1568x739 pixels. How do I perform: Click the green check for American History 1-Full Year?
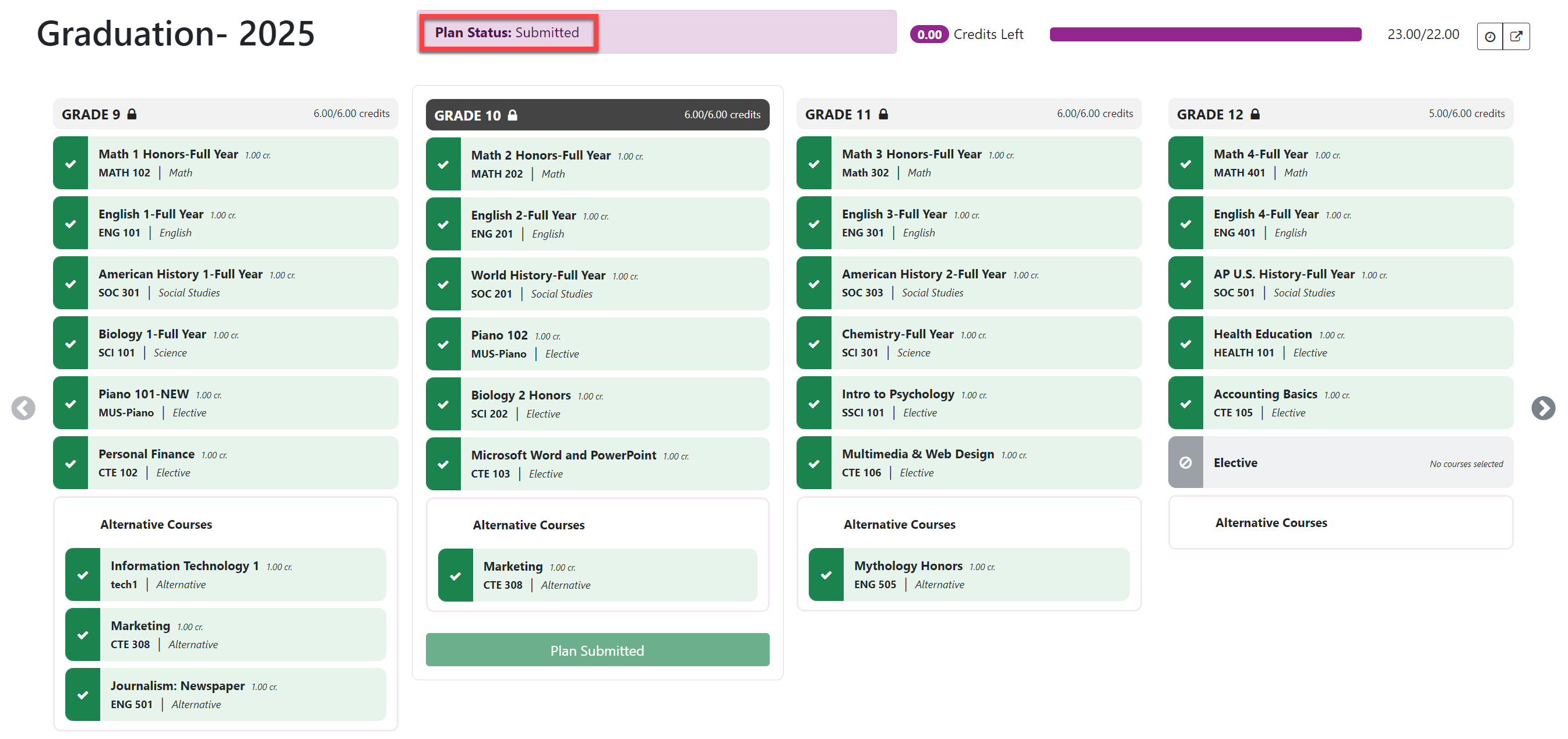pyautogui.click(x=71, y=283)
